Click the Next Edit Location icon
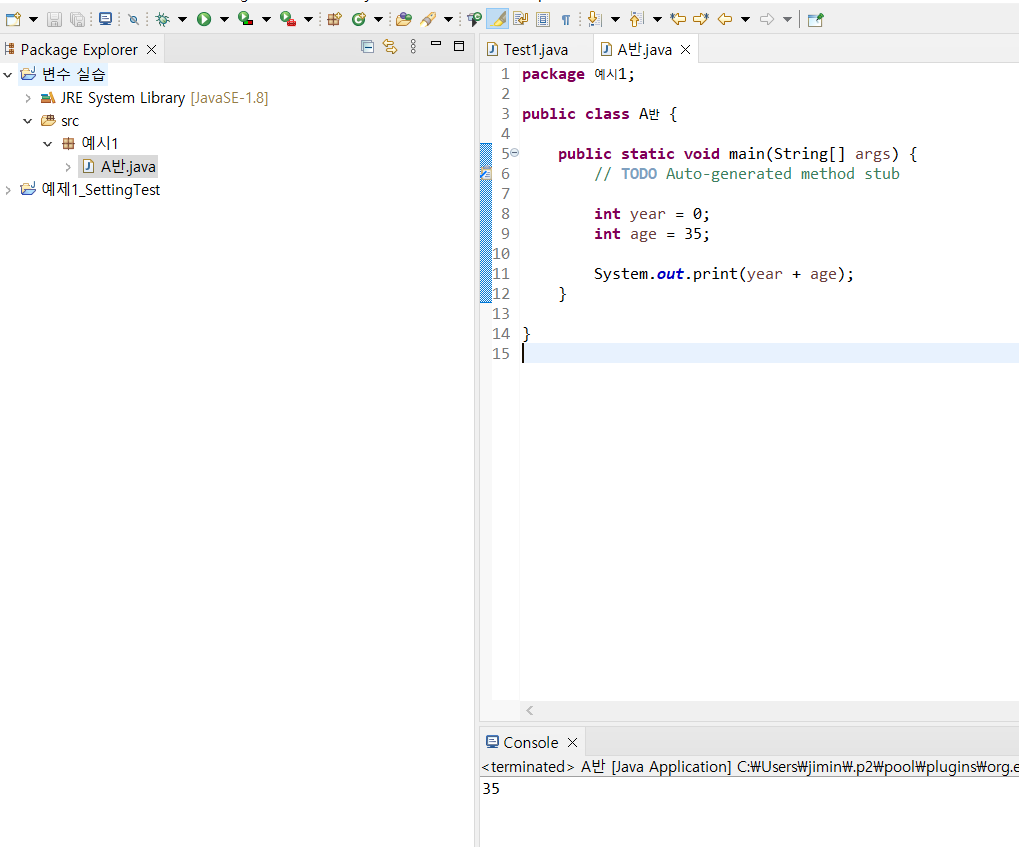This screenshot has width=1019, height=847. 701,20
